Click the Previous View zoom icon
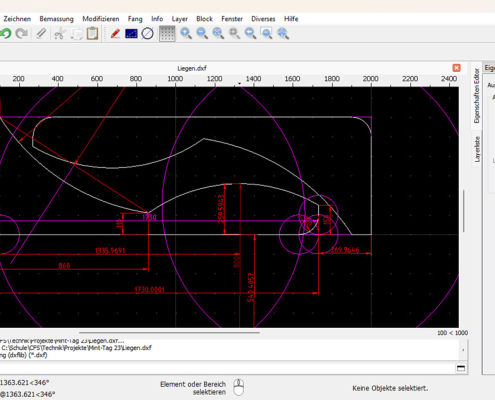 [x=250, y=34]
